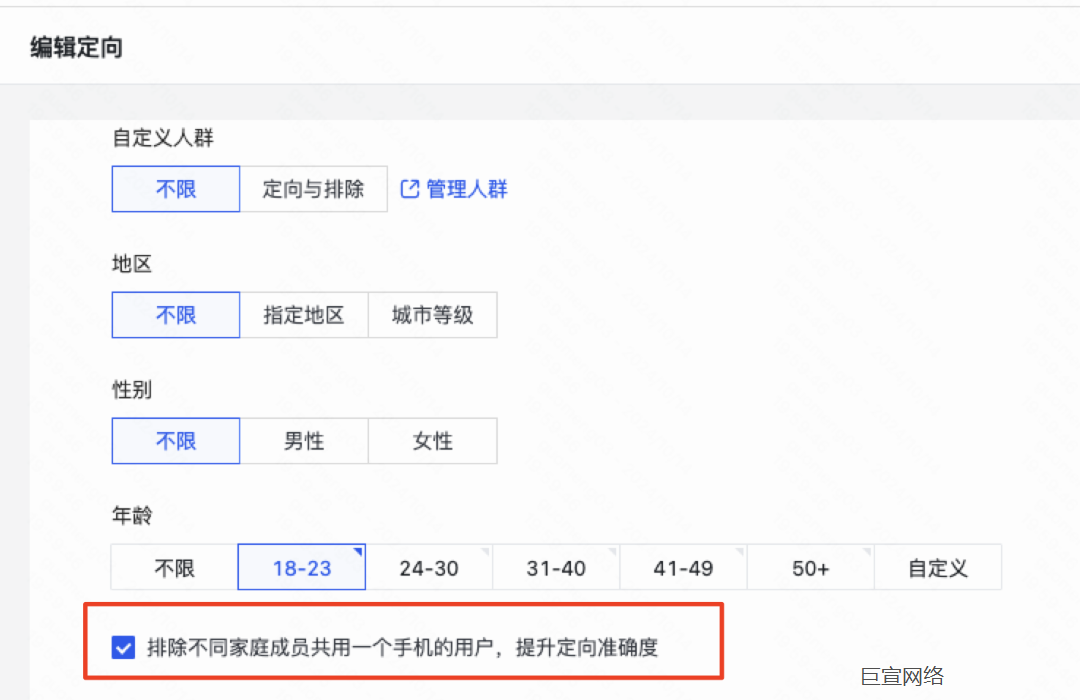Reset gender to 不限
The height and width of the screenshot is (700, 1080).
point(175,440)
